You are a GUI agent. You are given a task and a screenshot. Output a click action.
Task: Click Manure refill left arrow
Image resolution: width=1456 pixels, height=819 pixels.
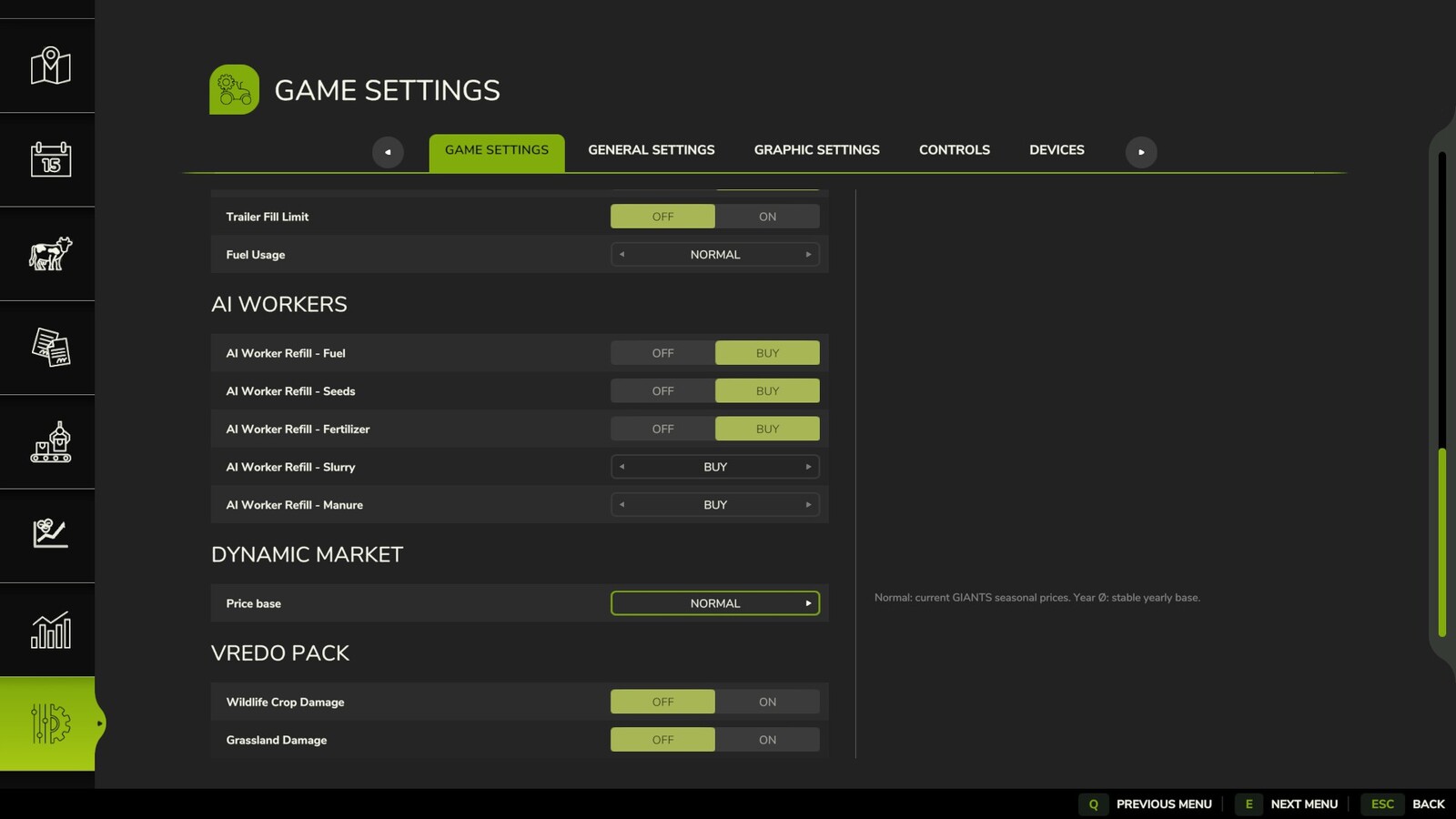tap(622, 505)
